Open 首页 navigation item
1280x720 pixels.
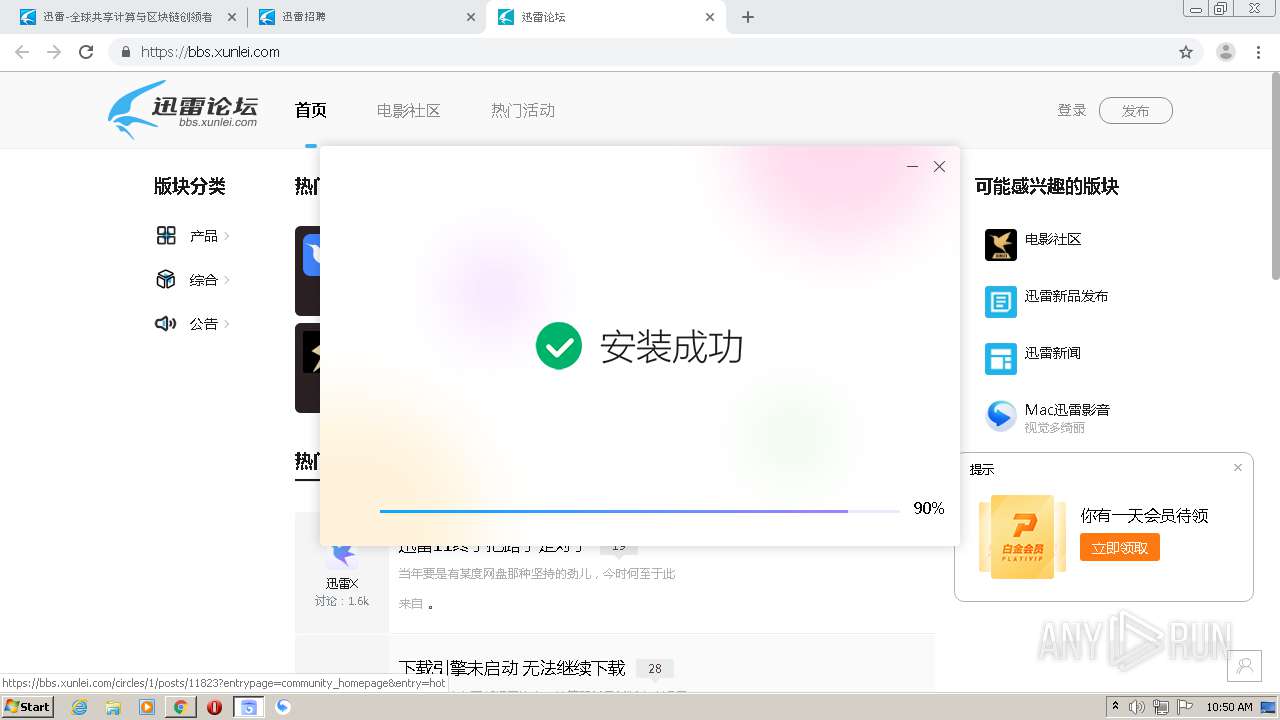311,111
